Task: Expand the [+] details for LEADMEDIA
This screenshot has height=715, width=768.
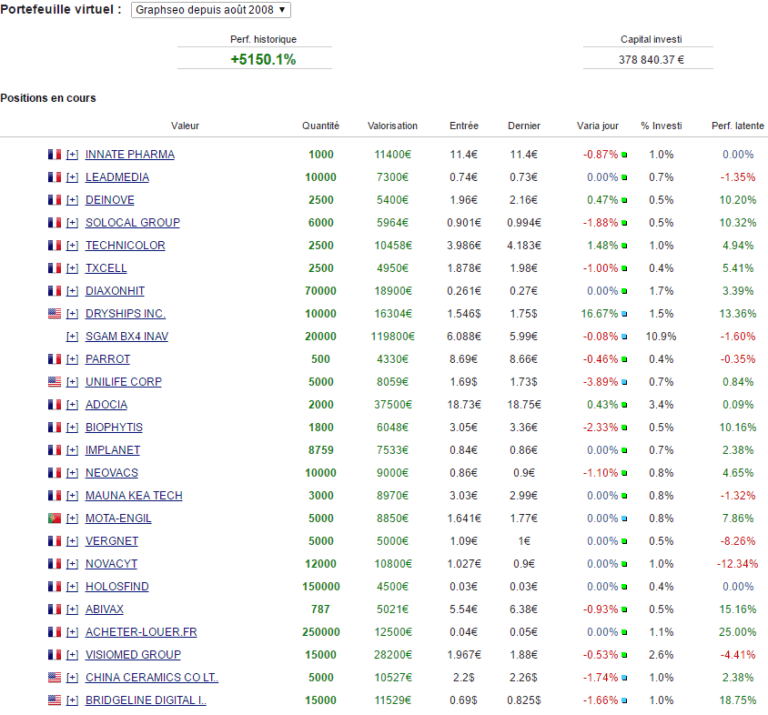Action: pyautogui.click(x=72, y=178)
